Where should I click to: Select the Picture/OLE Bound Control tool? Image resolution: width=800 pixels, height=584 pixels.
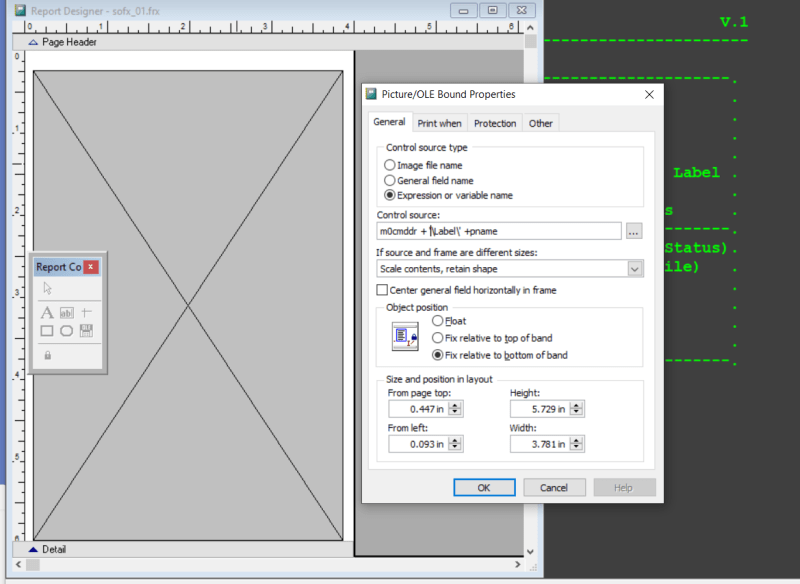coord(86,329)
